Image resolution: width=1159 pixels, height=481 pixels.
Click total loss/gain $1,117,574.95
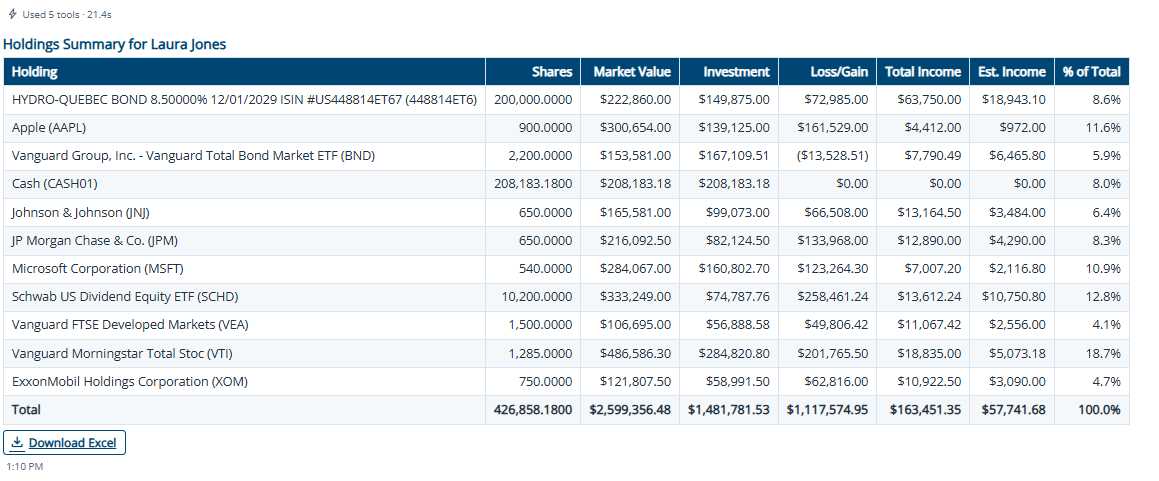[827, 410]
